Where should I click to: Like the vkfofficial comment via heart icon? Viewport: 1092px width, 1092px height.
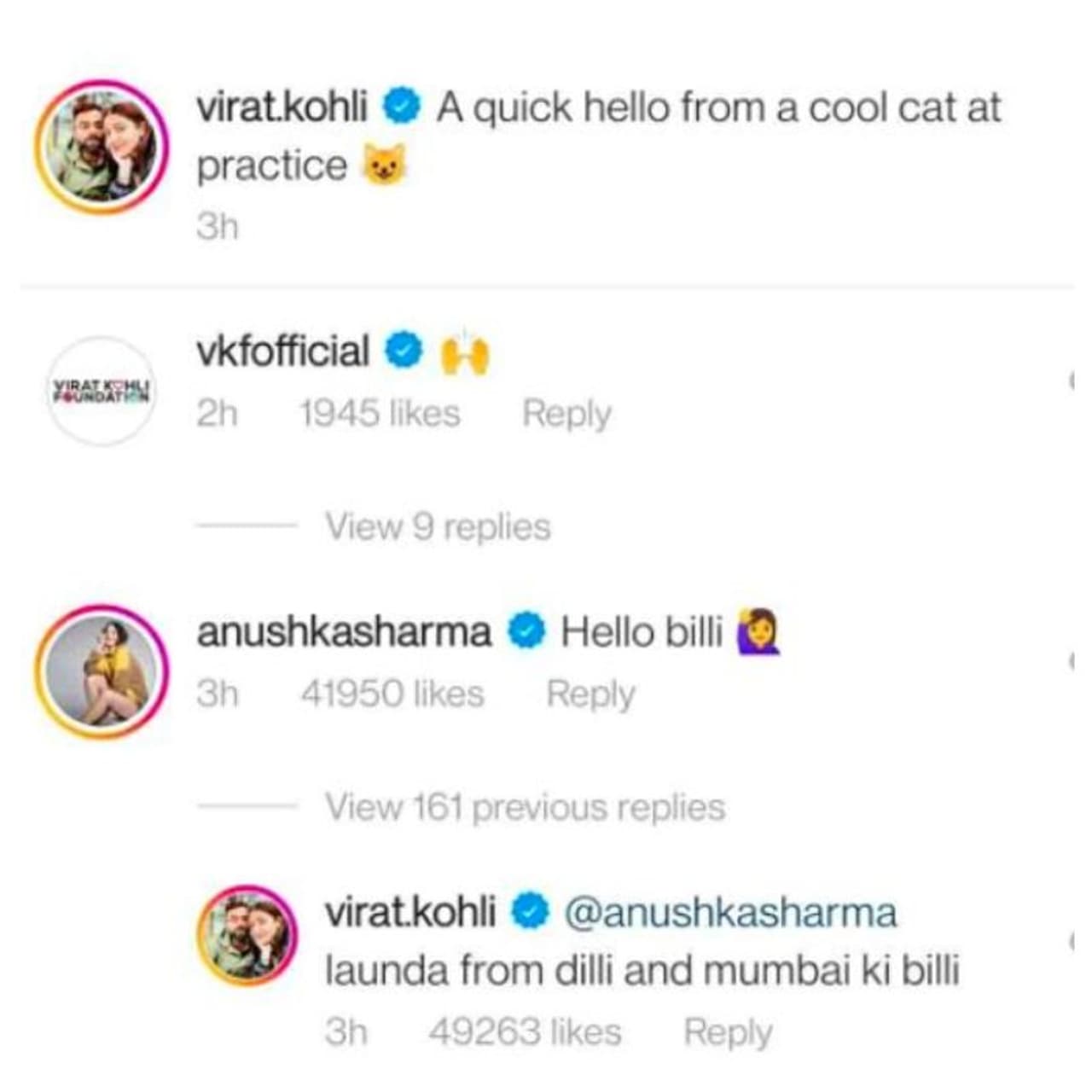click(x=1071, y=381)
